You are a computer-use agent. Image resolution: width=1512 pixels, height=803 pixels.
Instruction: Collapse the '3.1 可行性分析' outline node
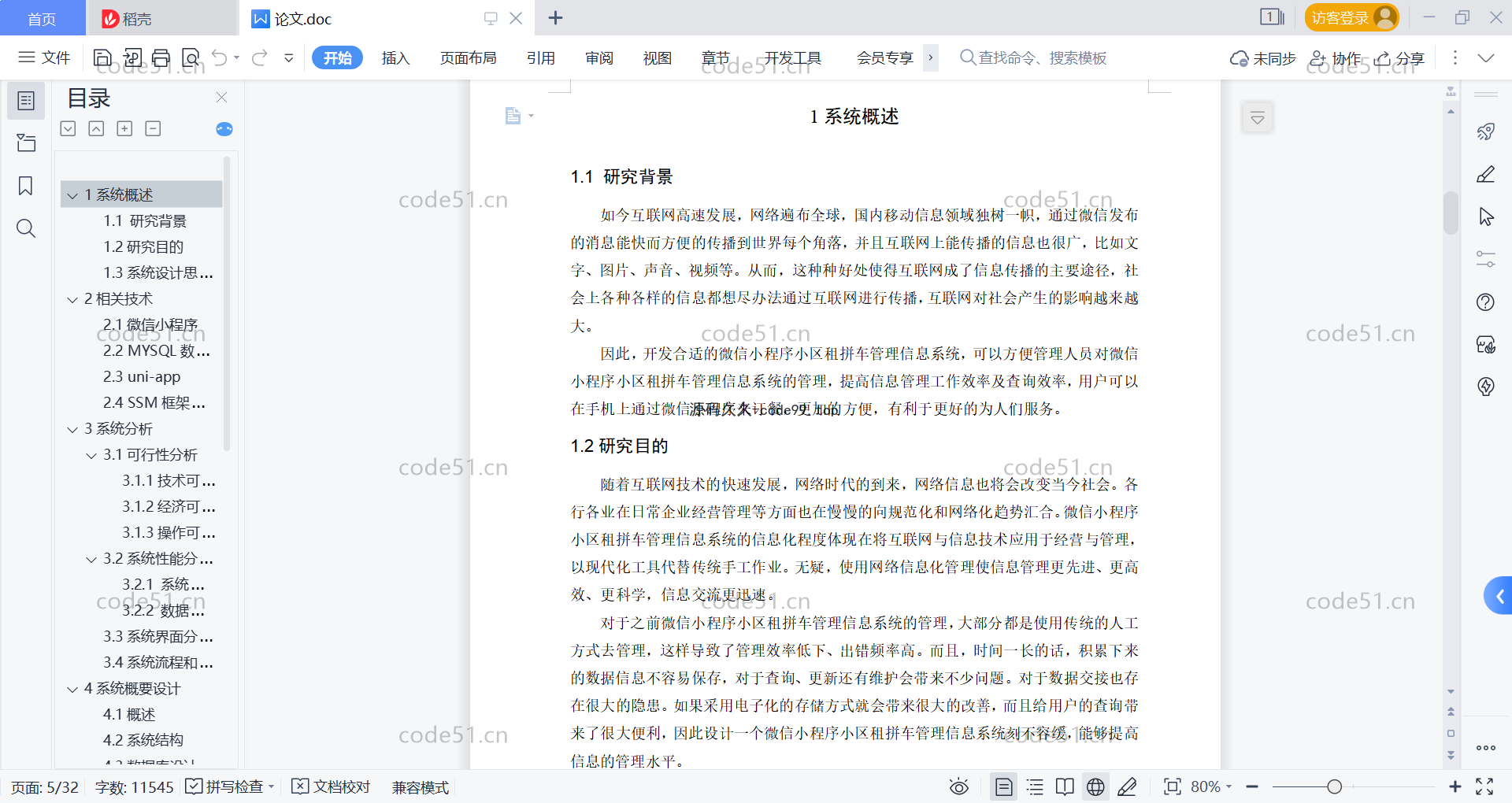coord(91,455)
